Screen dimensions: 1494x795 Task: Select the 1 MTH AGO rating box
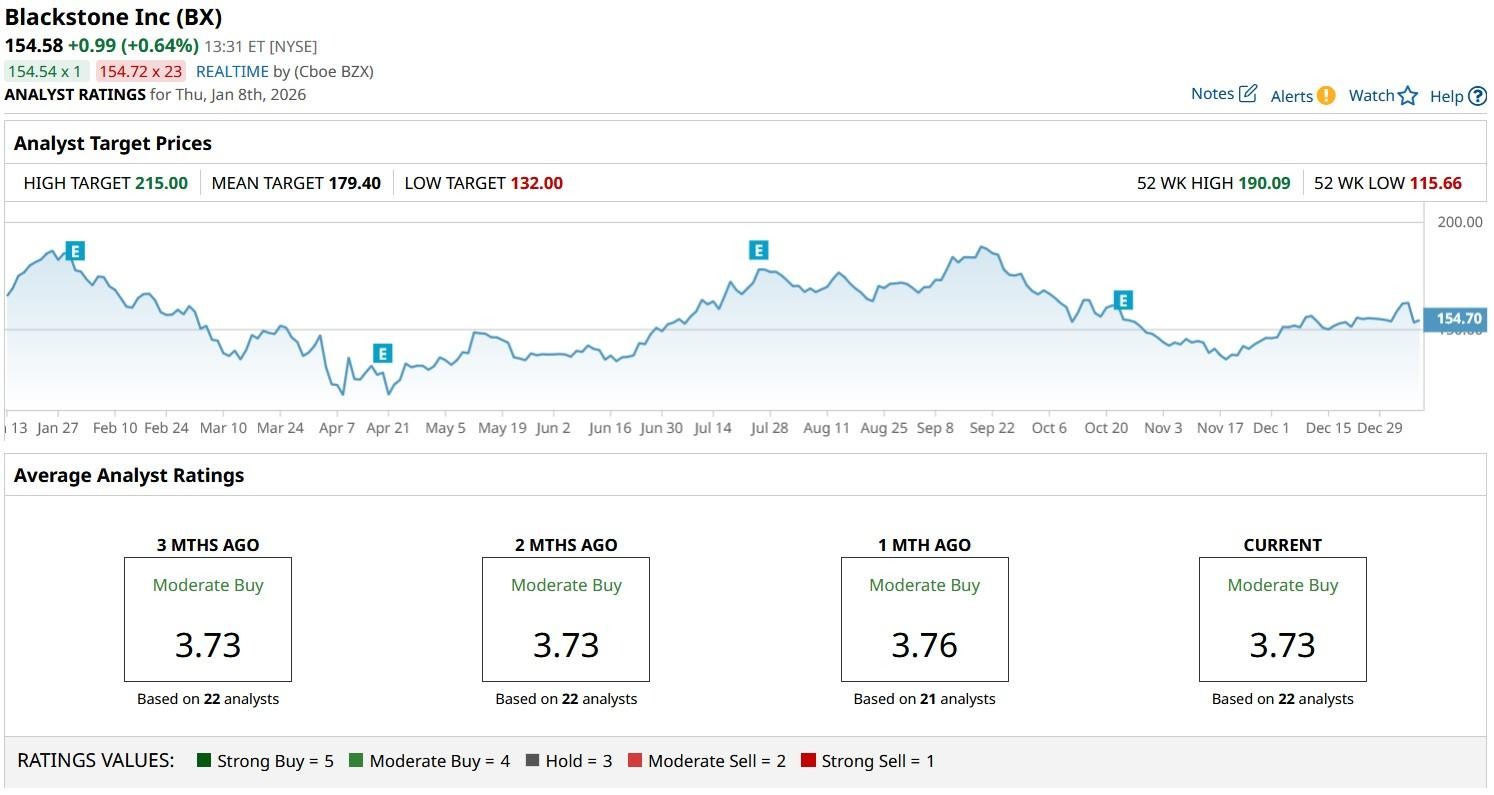pos(924,619)
